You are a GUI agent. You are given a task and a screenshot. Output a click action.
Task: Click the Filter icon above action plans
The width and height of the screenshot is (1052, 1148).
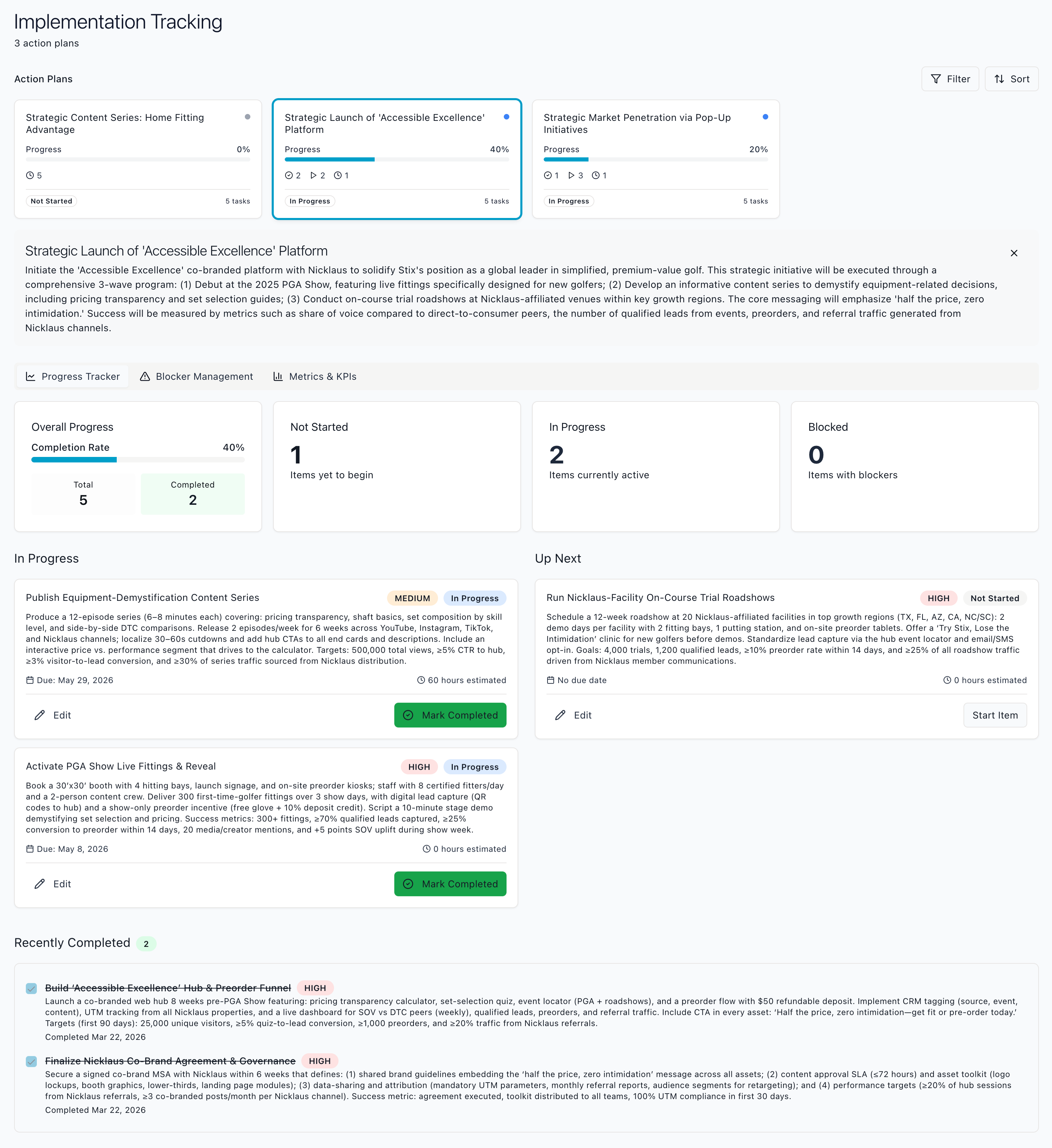coord(936,79)
